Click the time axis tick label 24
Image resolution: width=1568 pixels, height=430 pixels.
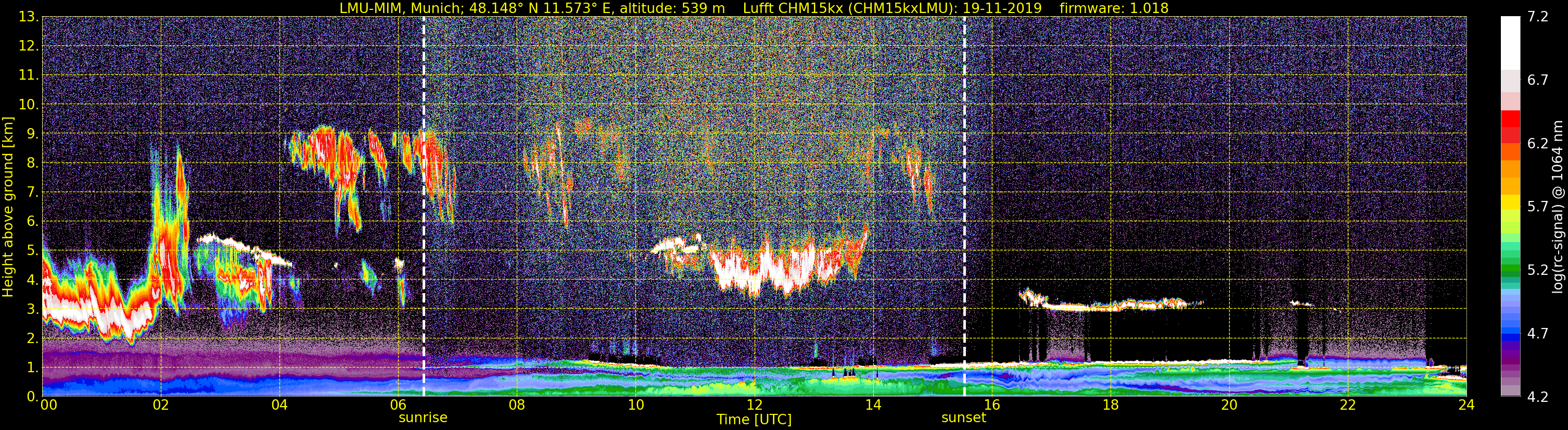click(x=1467, y=405)
